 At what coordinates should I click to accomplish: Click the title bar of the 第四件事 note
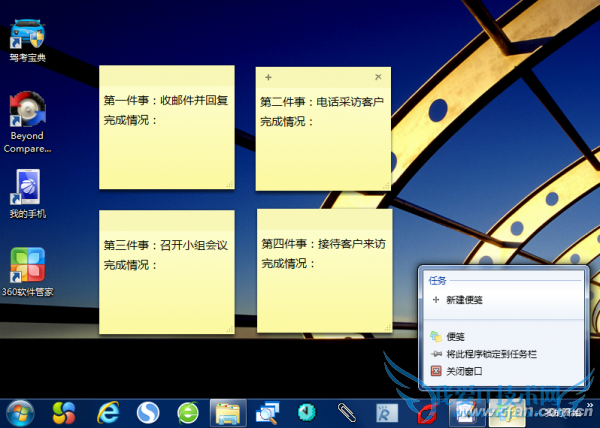324,219
